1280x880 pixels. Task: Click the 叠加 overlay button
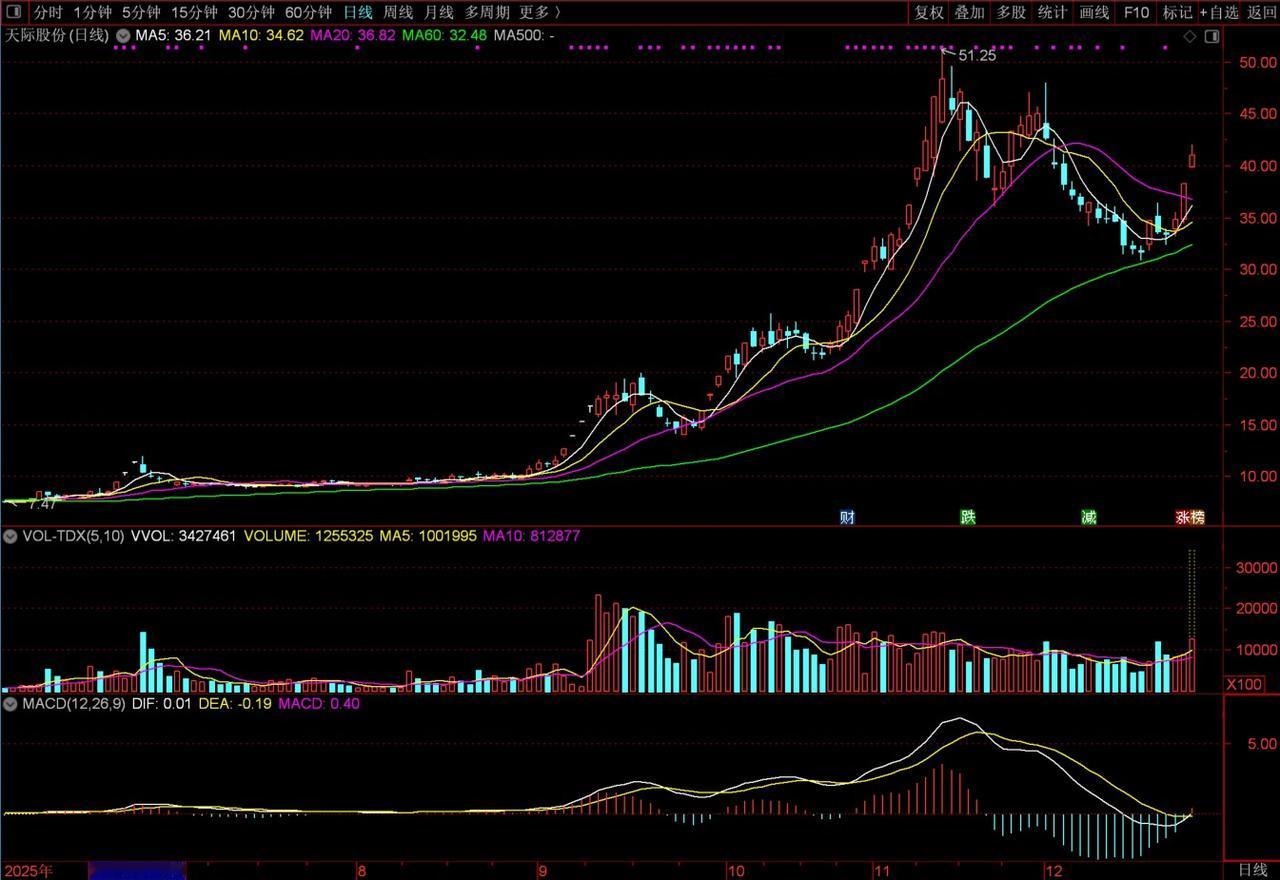(970, 12)
